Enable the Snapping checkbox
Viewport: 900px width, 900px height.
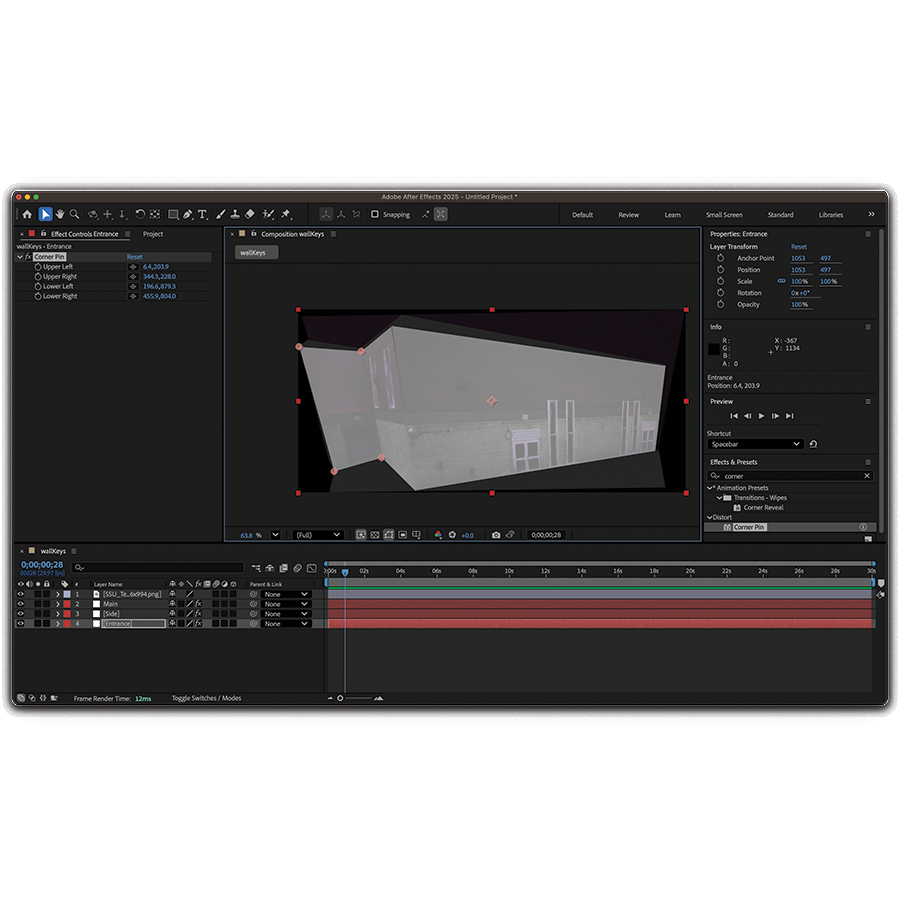point(375,214)
